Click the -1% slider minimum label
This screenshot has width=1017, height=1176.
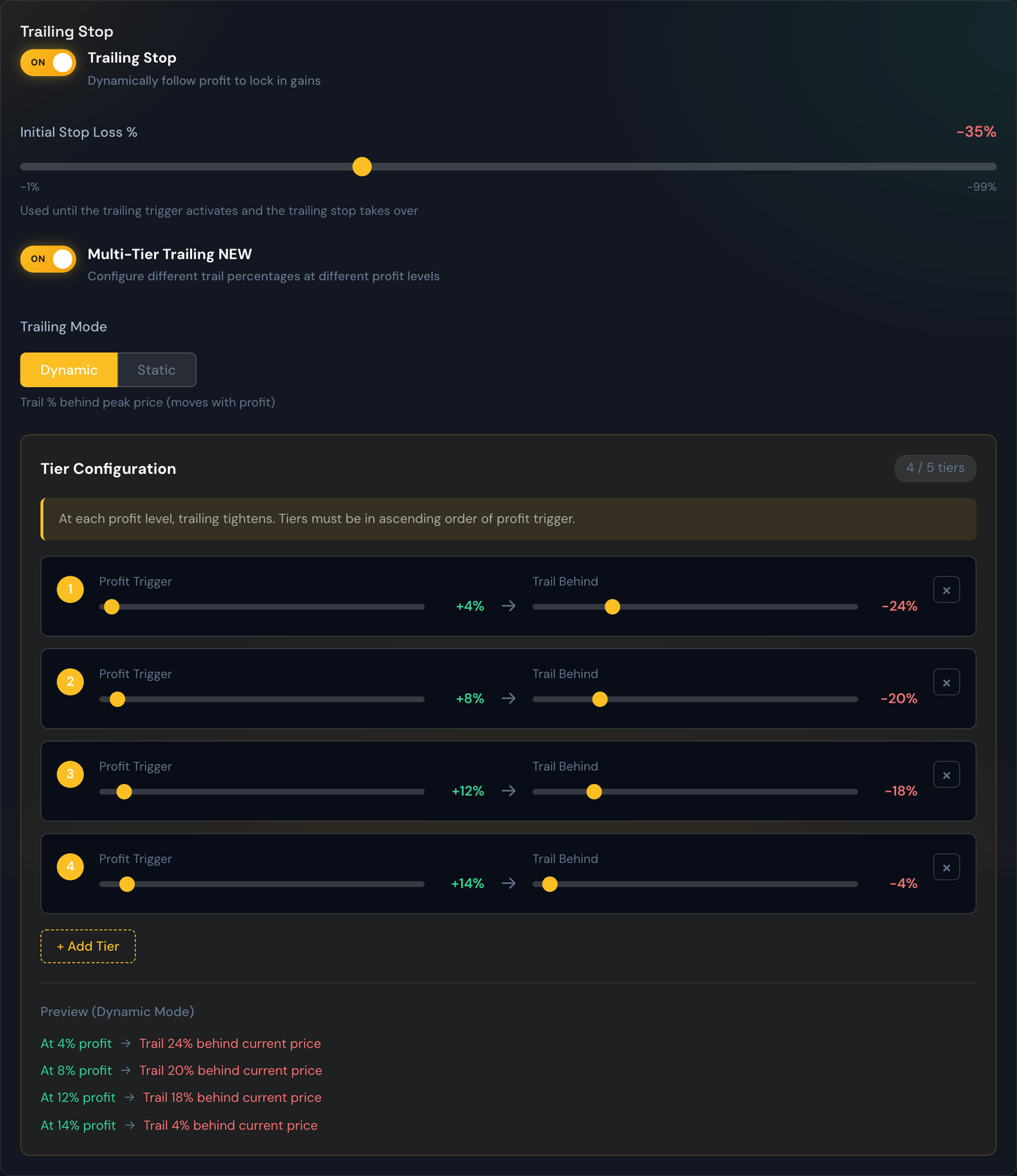(30, 187)
